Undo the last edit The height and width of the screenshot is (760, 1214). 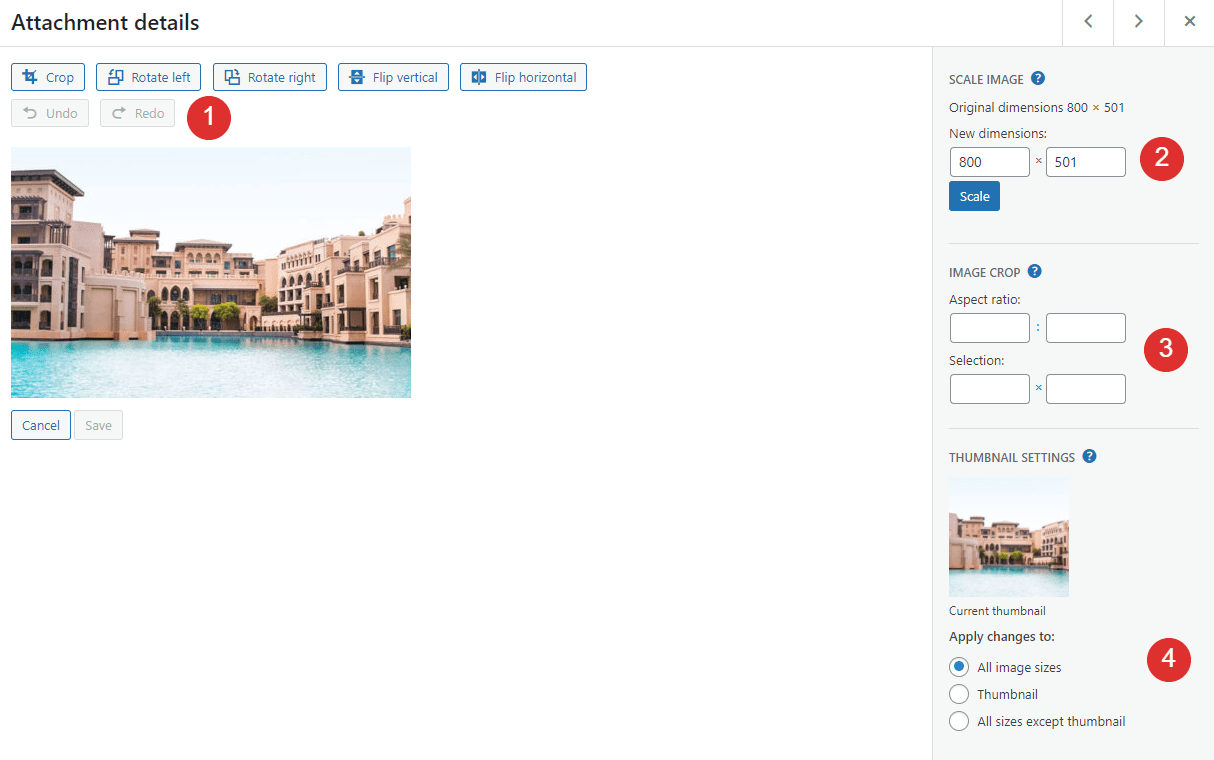(x=49, y=112)
